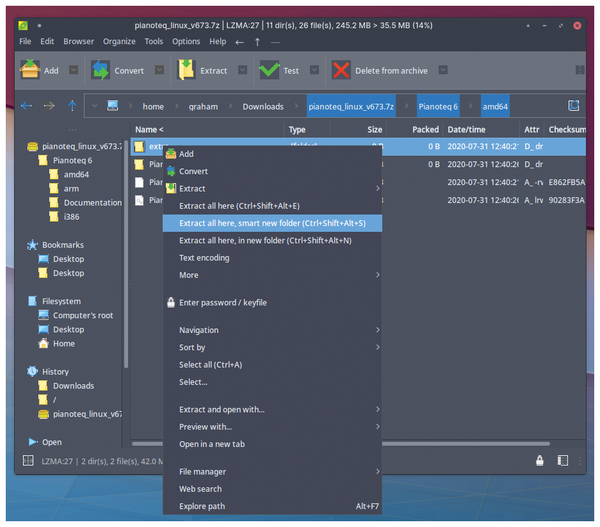Click the Bookmarks star icon
The height and width of the screenshot is (527, 600).
(33, 245)
